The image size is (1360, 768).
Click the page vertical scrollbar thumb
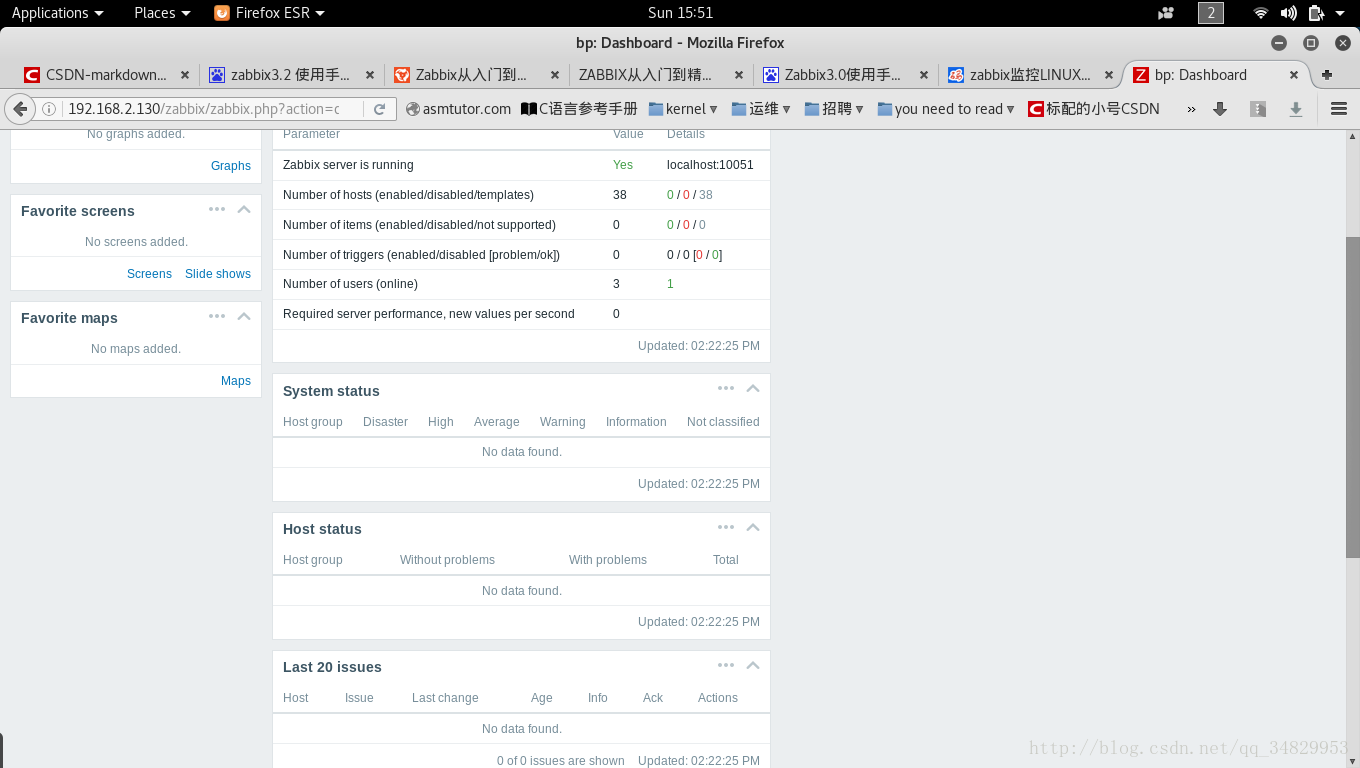tap(1353, 397)
